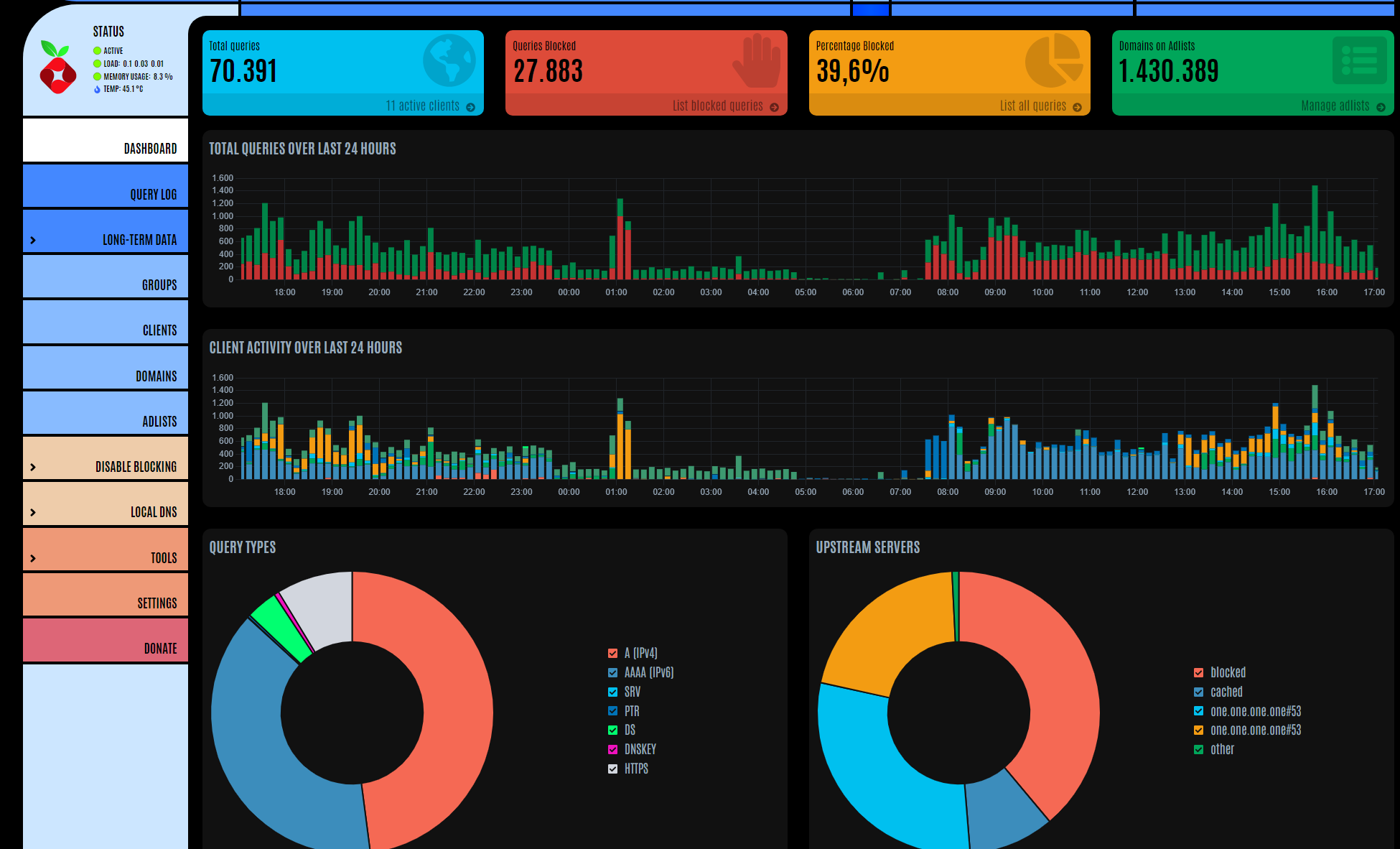
Task: Open List all queries link
Action: 1032,106
